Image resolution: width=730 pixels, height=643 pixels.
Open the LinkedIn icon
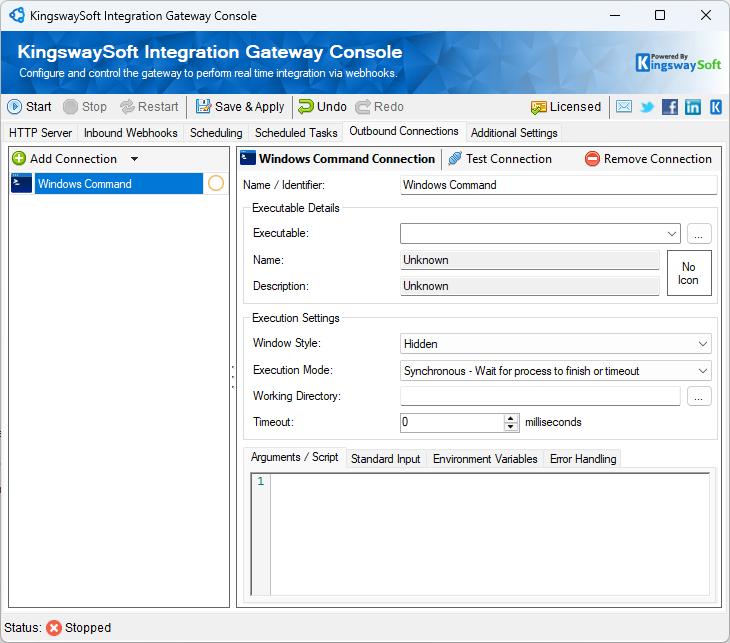[x=692, y=107]
